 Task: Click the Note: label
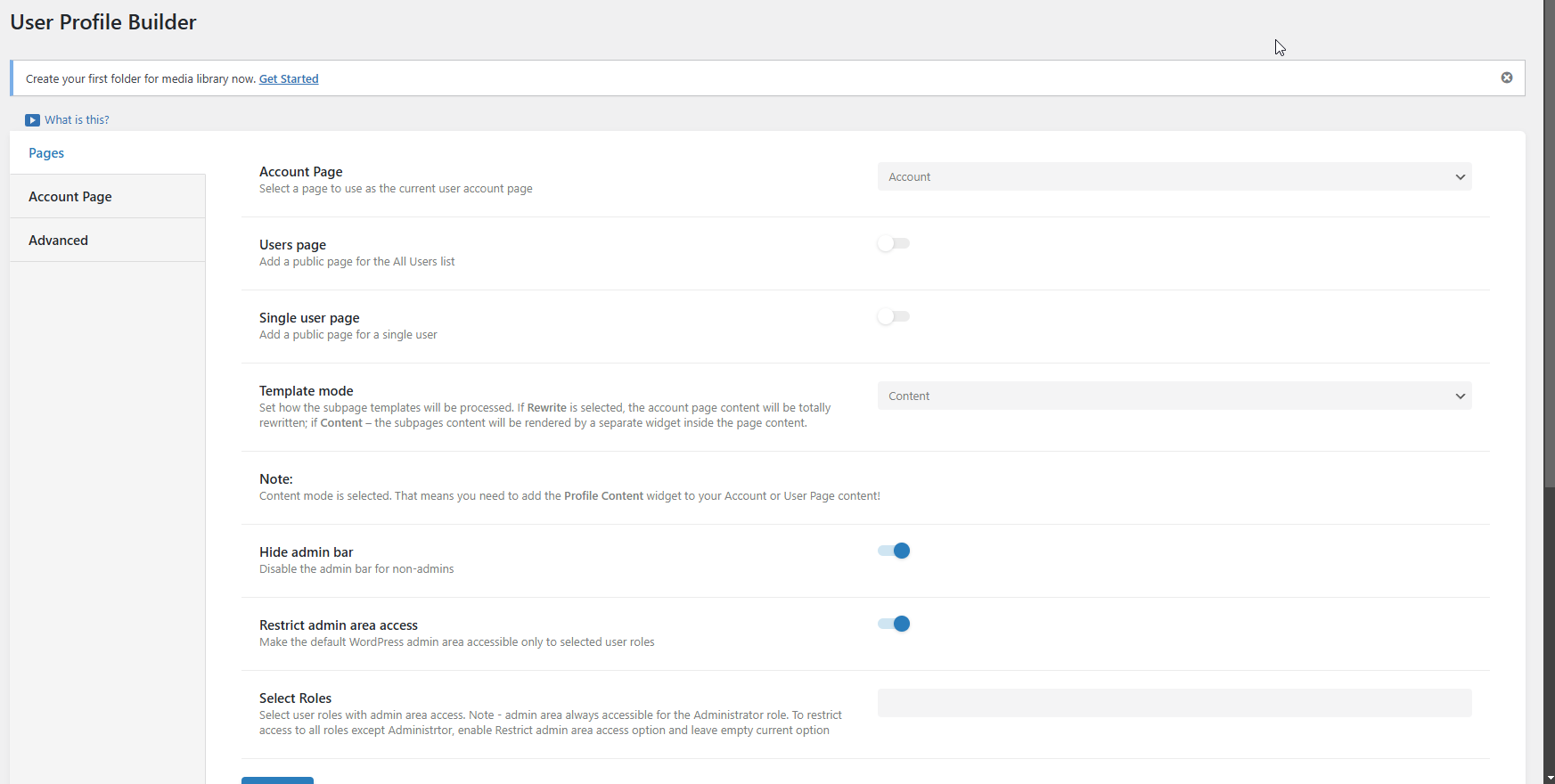pyautogui.click(x=276, y=479)
